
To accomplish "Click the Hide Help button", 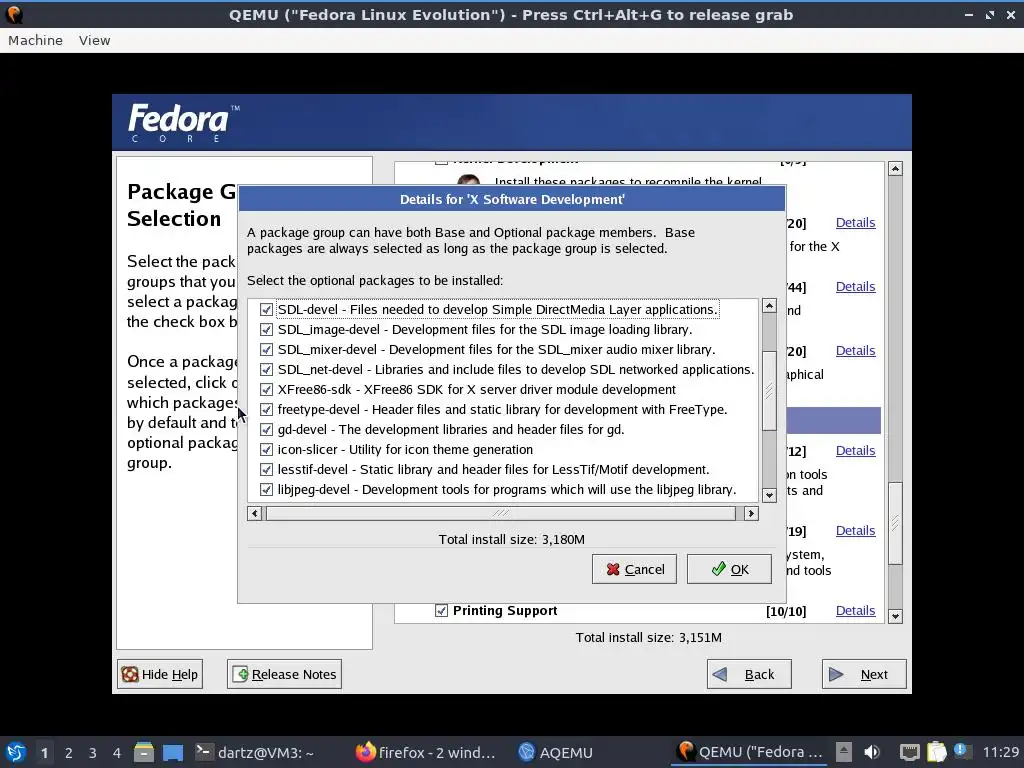I will coord(160,674).
